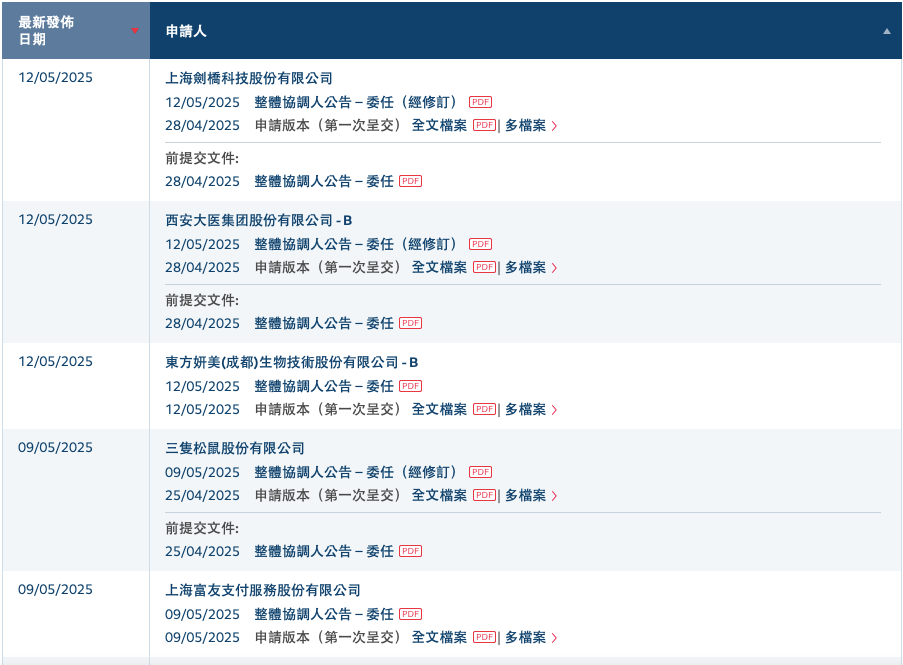Open 全文檔案 link for 東方妍美

[439, 409]
